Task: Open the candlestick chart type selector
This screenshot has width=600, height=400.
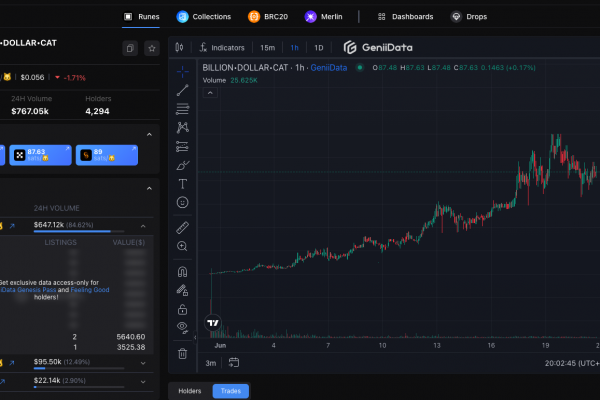Action: pos(179,47)
